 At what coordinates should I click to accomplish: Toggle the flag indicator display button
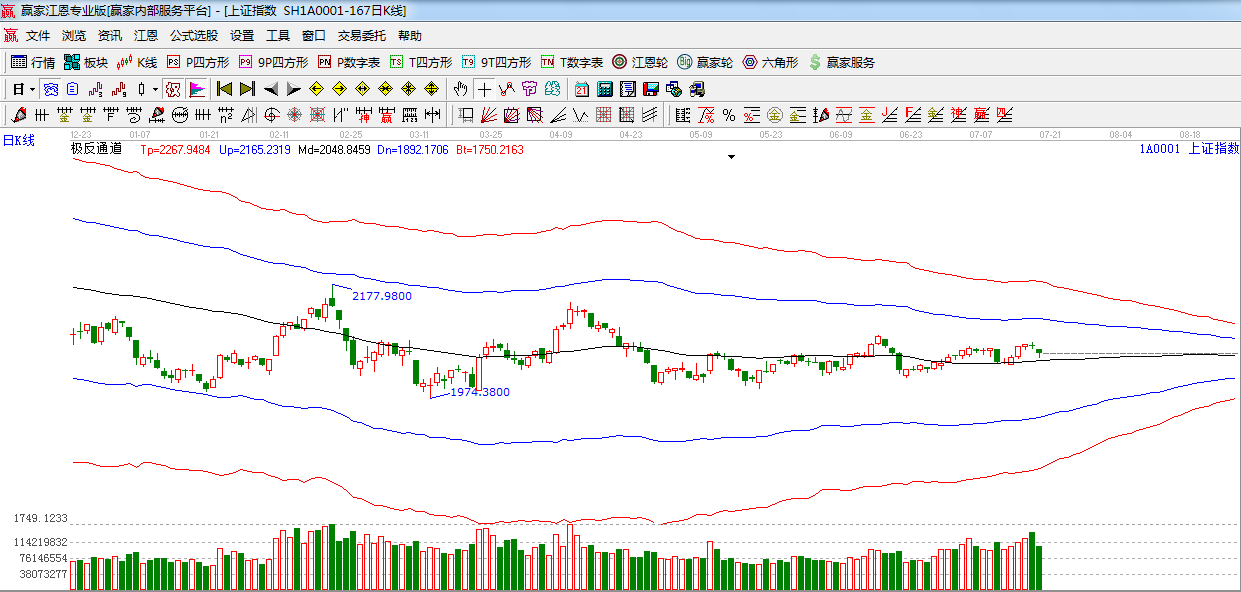click(196, 89)
